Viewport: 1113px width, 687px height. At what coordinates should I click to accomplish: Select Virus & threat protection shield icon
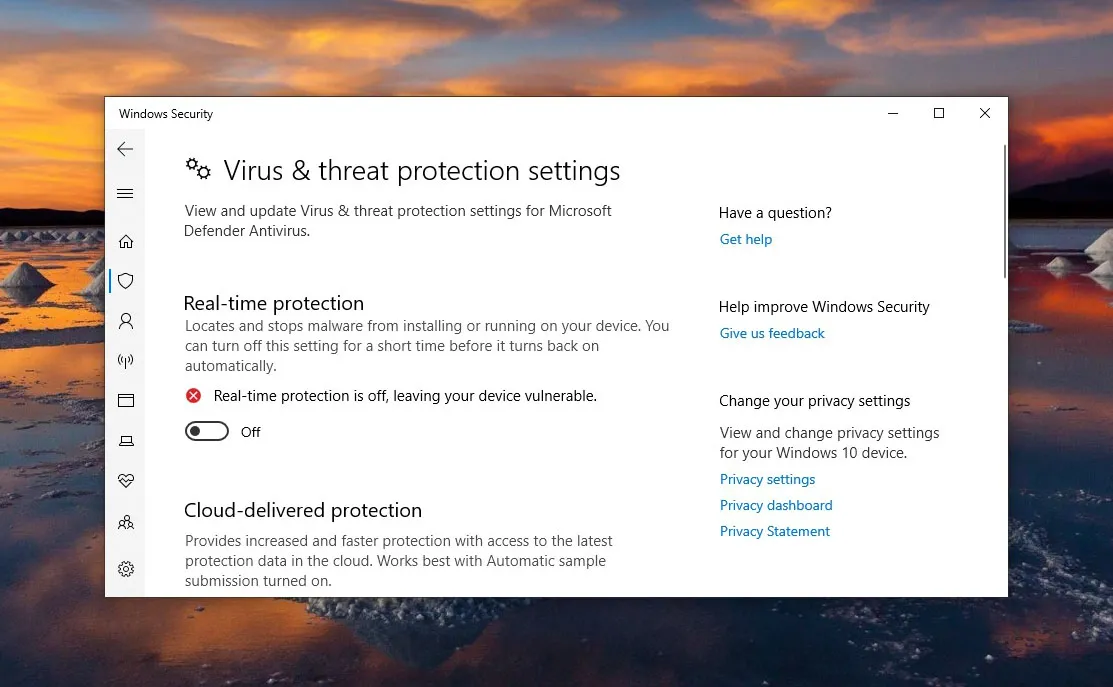[126, 281]
